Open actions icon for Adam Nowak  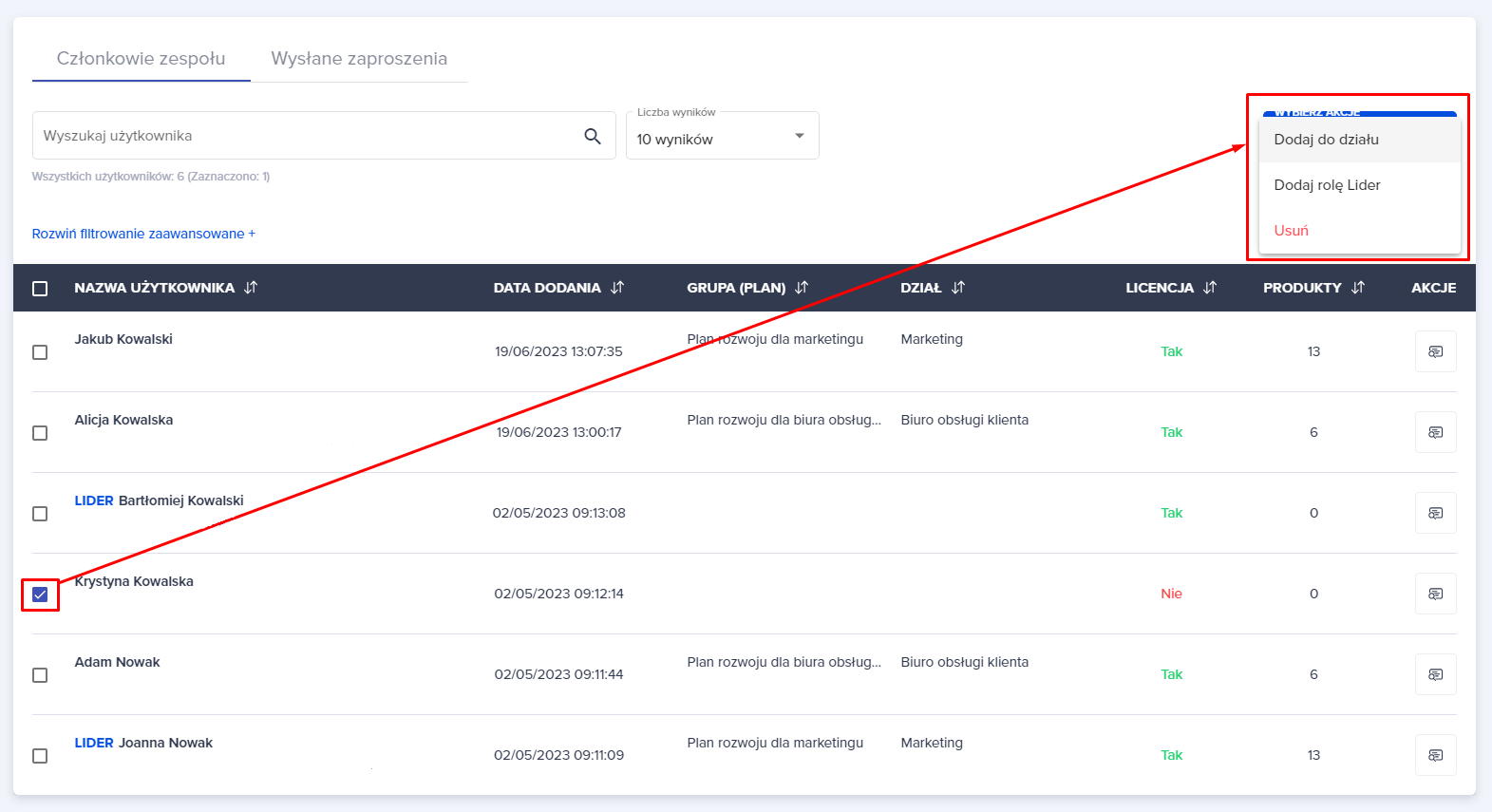click(x=1435, y=674)
